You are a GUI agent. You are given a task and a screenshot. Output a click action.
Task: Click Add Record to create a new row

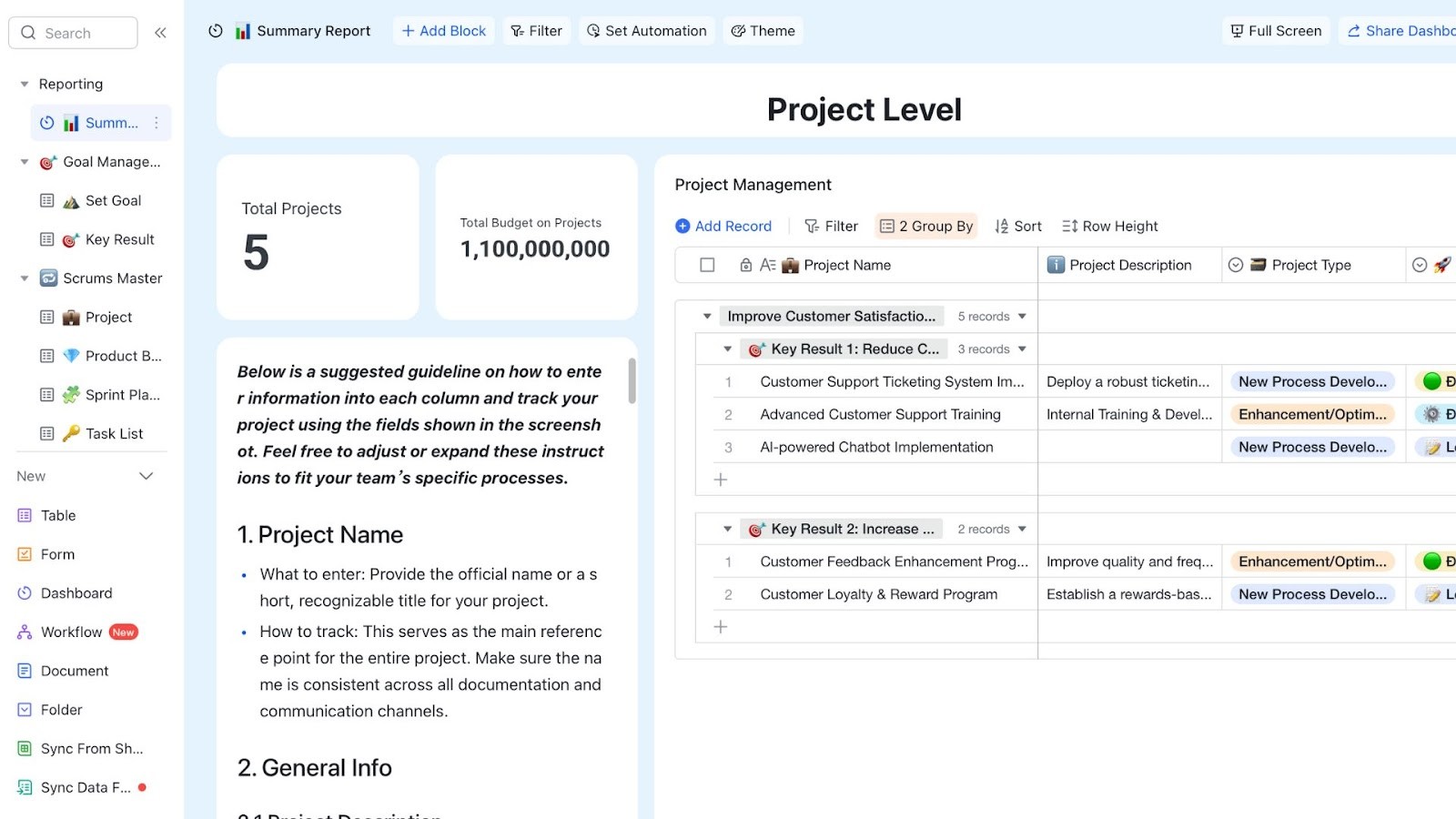(723, 226)
